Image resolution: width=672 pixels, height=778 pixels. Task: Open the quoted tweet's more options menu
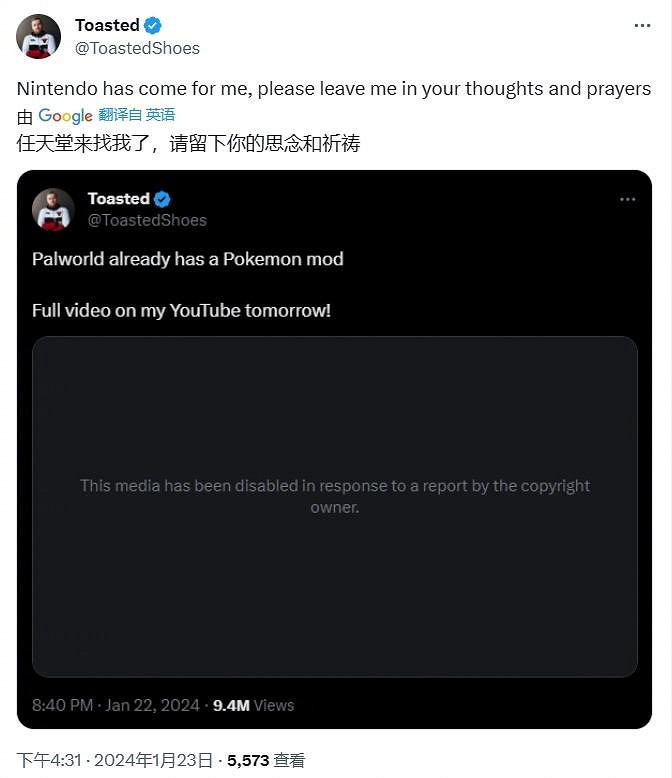(x=627, y=199)
